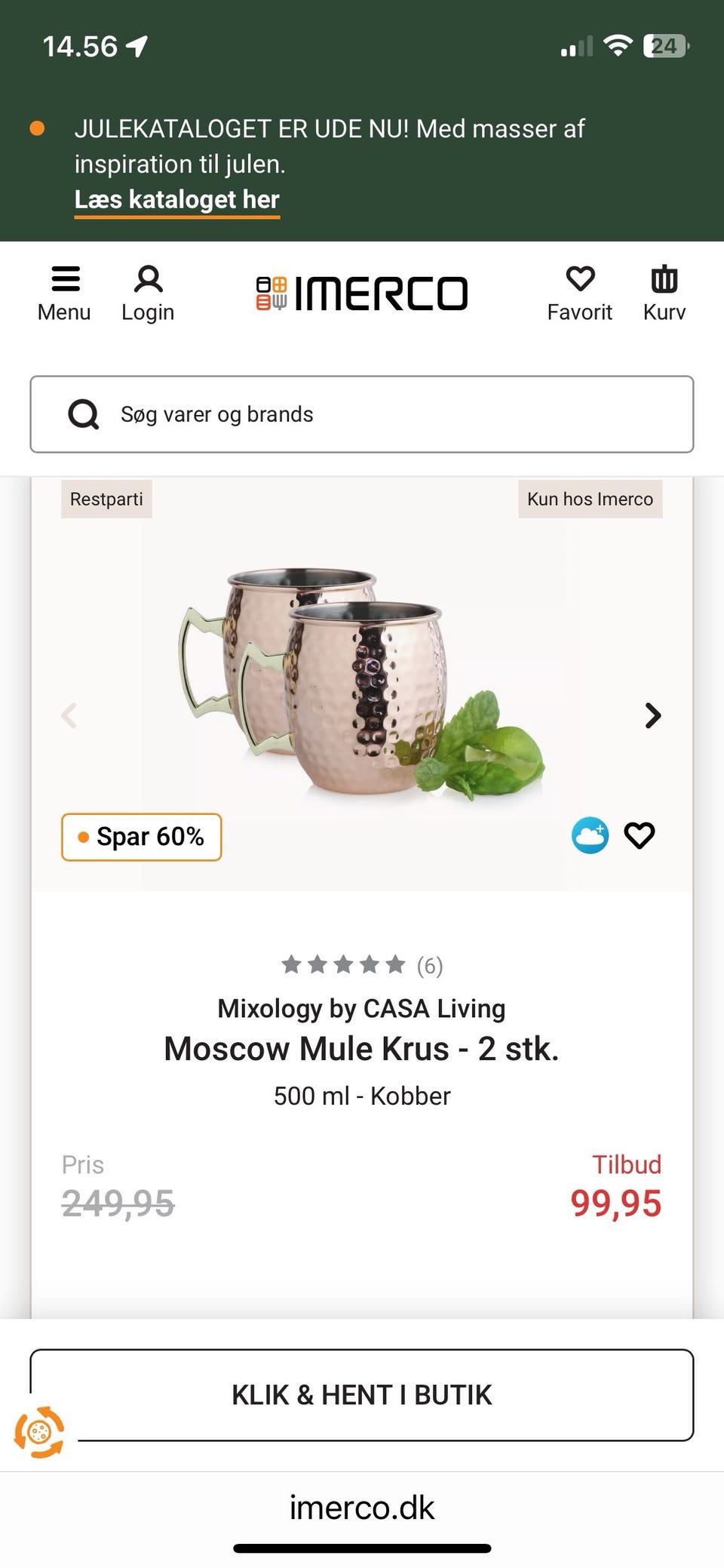Open the five-star ratings (6) reviews
The height and width of the screenshot is (1568, 724).
click(x=362, y=965)
